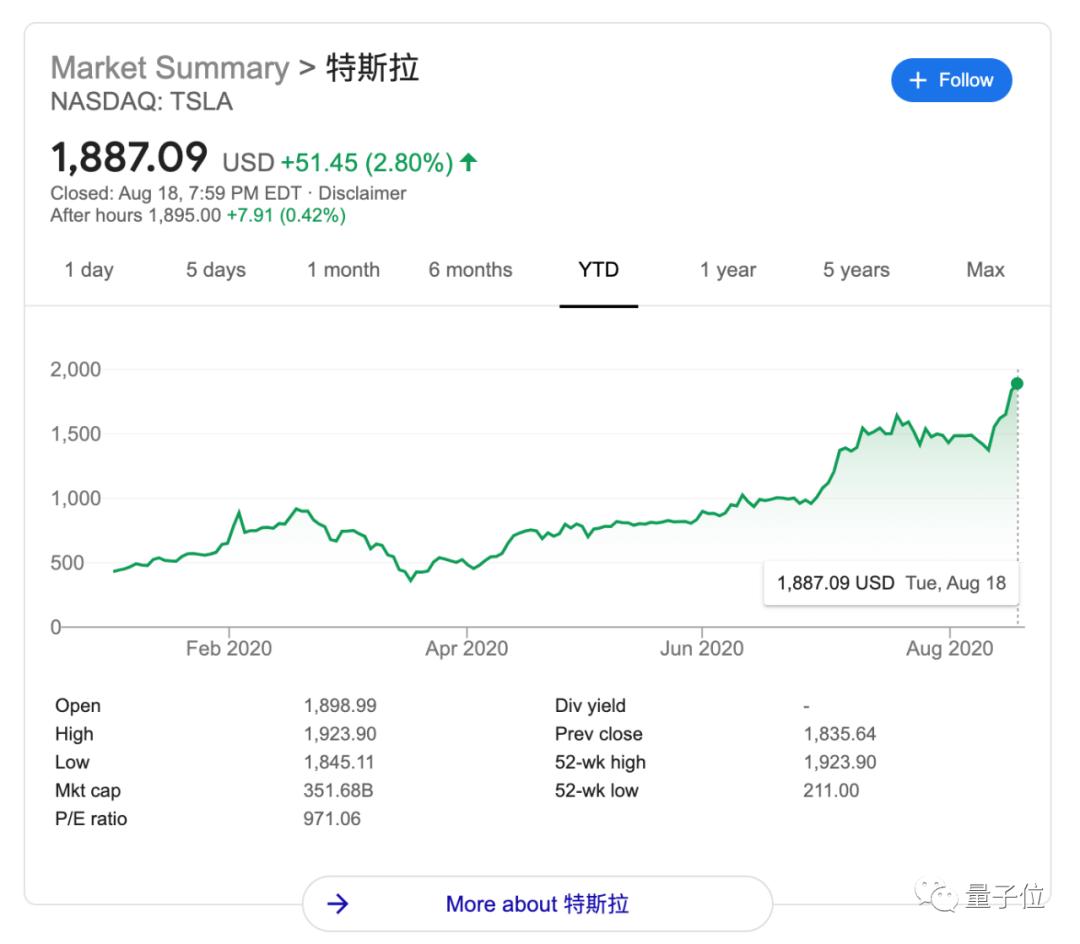Click the Follow button
The height and width of the screenshot is (944, 1080).
(x=951, y=81)
